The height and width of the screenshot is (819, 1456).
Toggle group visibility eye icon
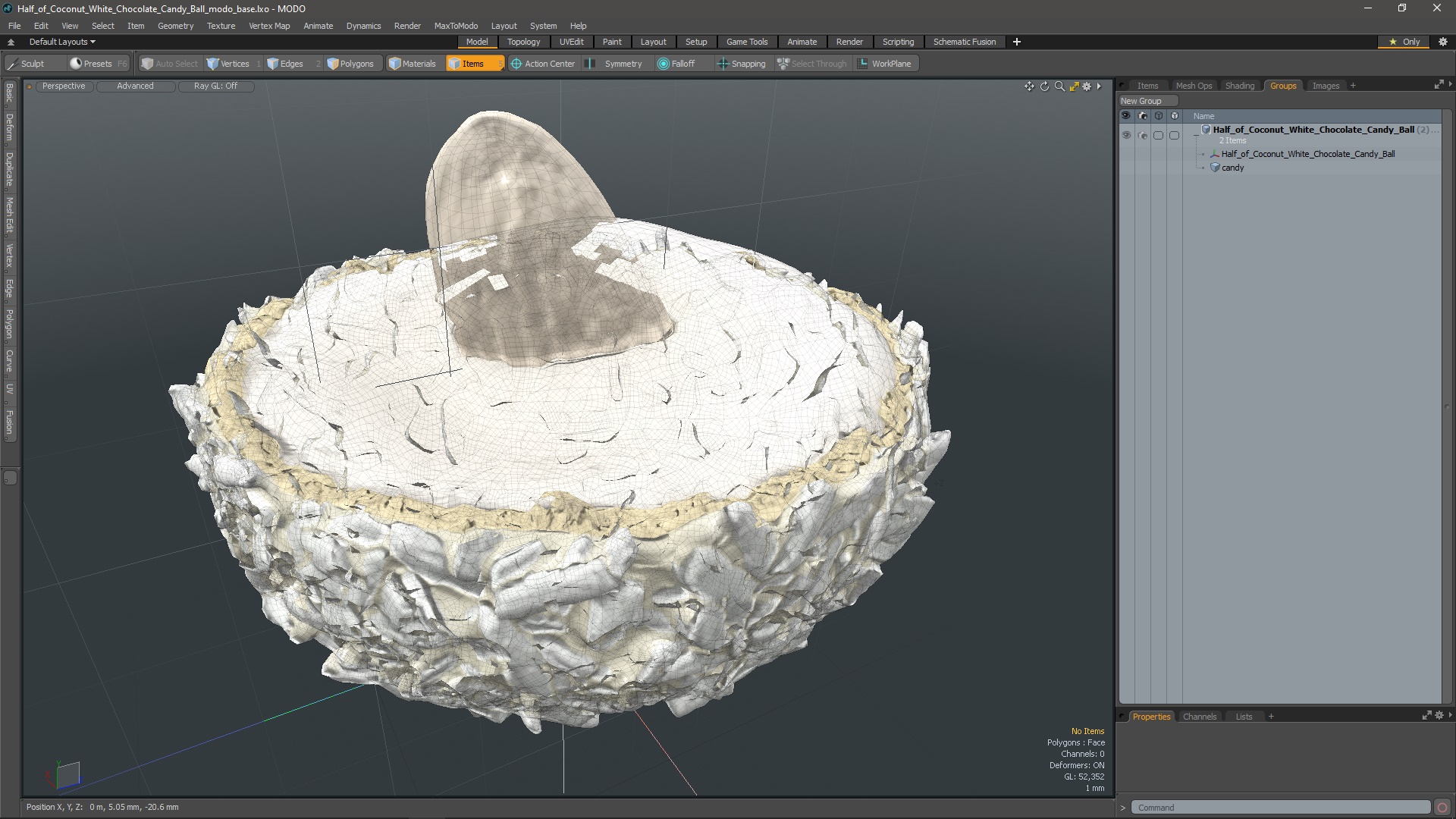click(1126, 135)
